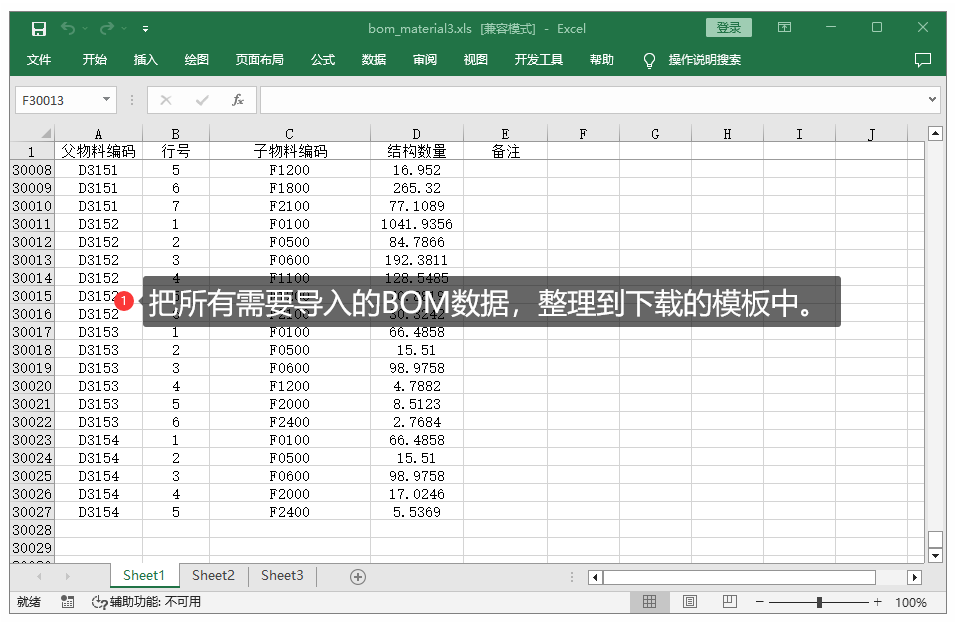Click the New Sheet plus icon
Viewport: 956px width, 625px height.
(x=358, y=577)
